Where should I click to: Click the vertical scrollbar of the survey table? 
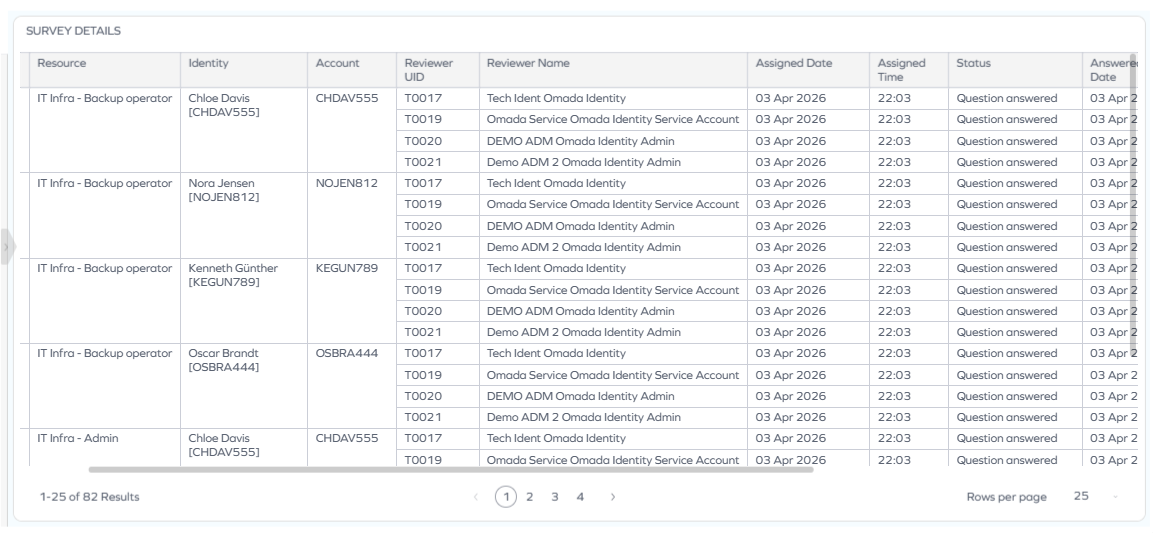point(1133,202)
